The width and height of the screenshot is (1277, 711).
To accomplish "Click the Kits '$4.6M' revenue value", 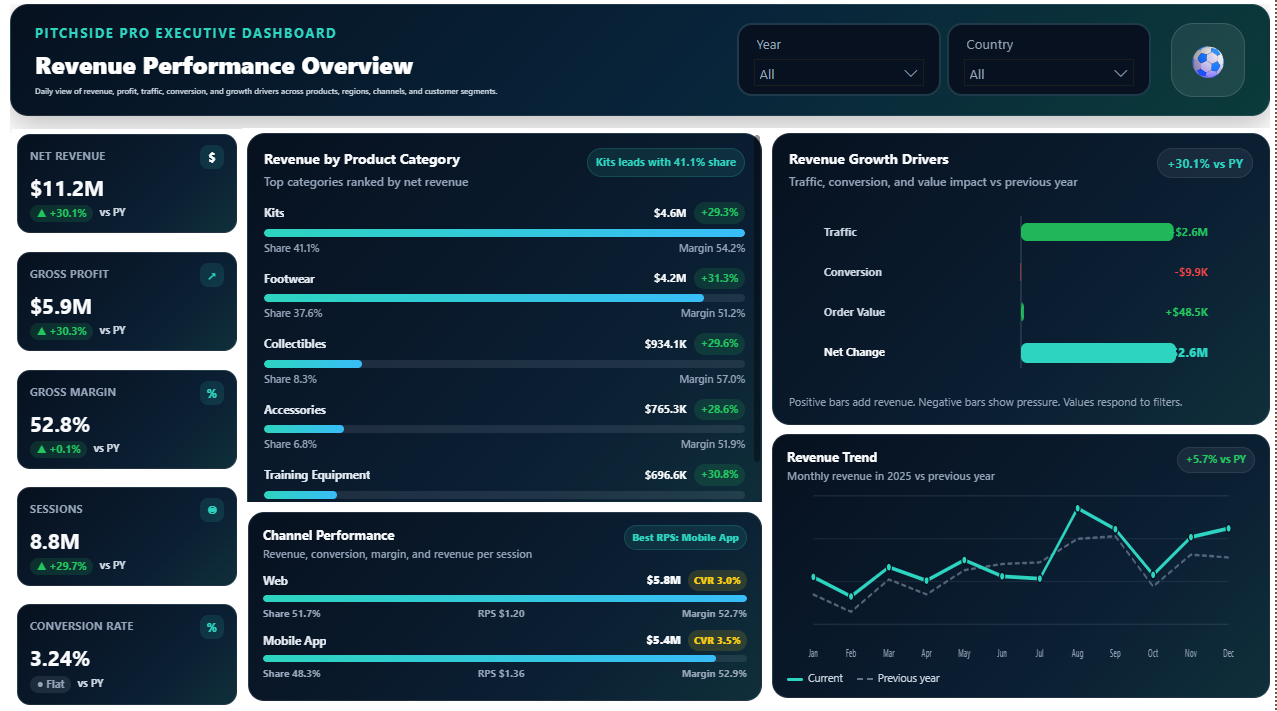I will [x=670, y=213].
